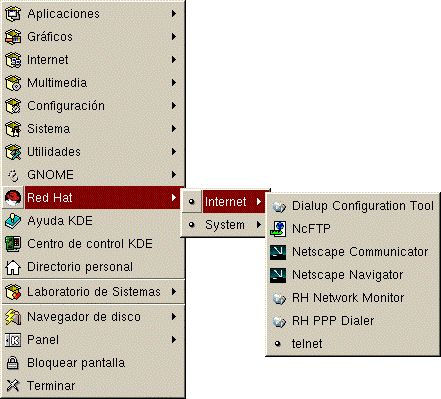Click the Utilidades package icon

pos(13,152)
